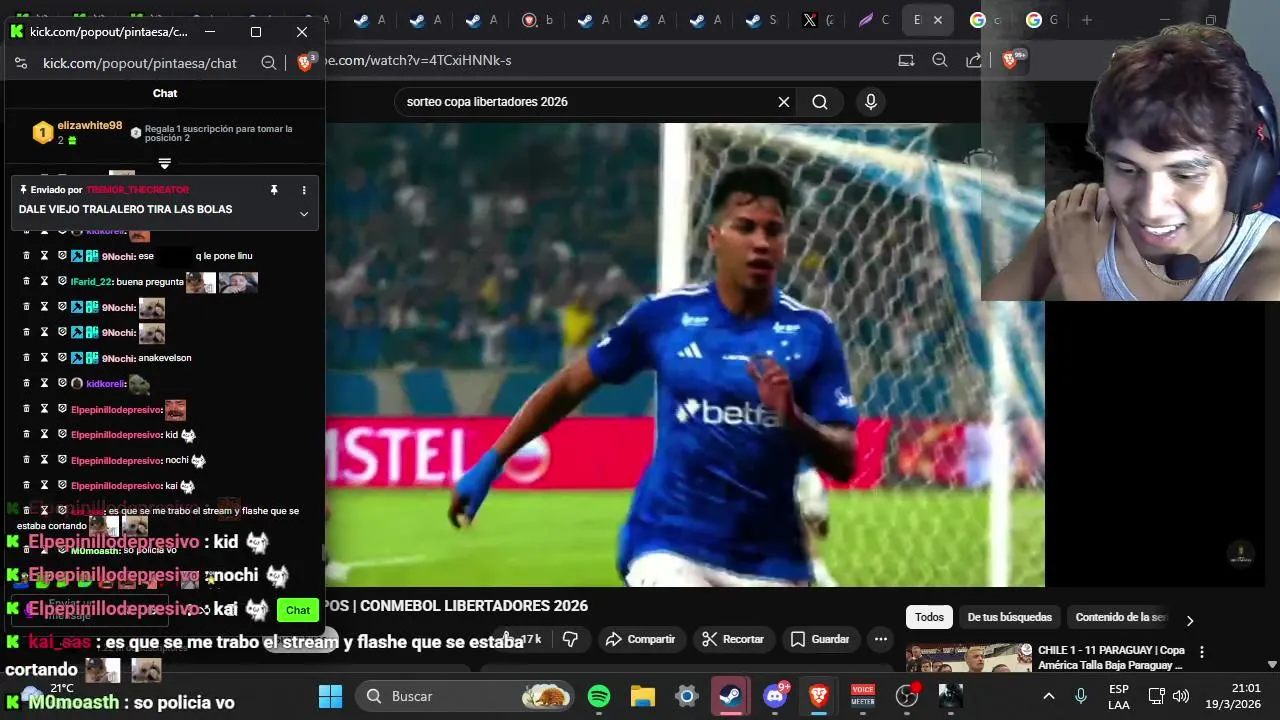Switch to the browser tab labeled 'b'
Image resolution: width=1280 pixels, height=720 pixels.
click(536, 20)
